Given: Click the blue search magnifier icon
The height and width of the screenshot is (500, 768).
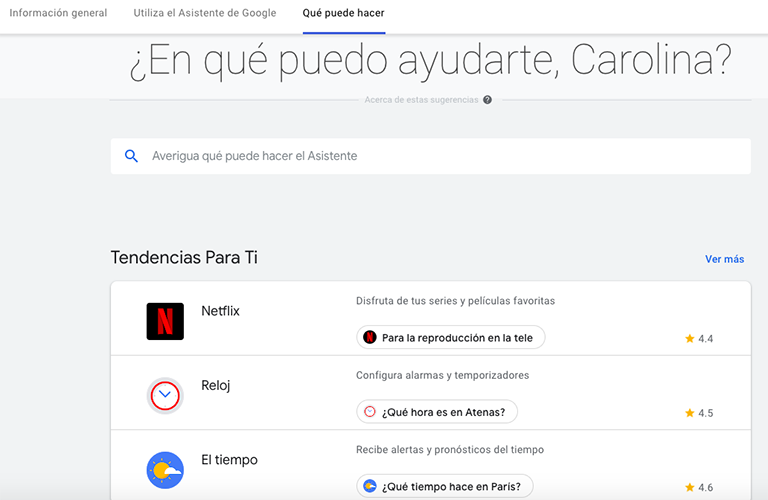Looking at the screenshot, I should (131, 156).
